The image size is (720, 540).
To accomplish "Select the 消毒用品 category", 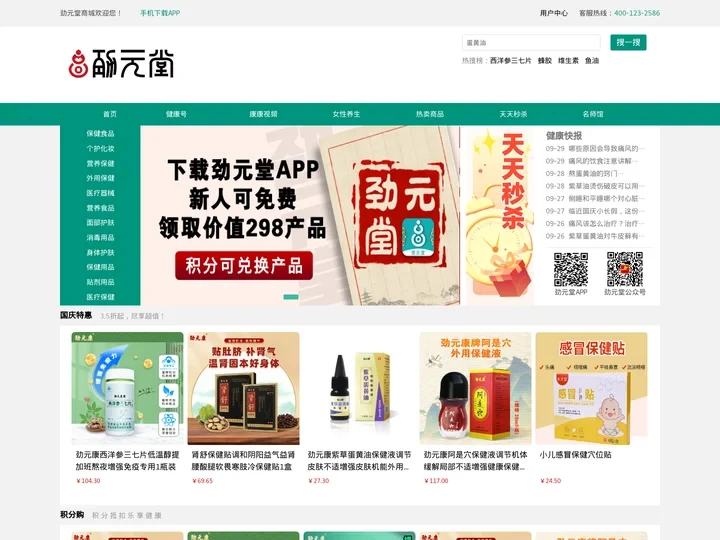I will coord(100,237).
